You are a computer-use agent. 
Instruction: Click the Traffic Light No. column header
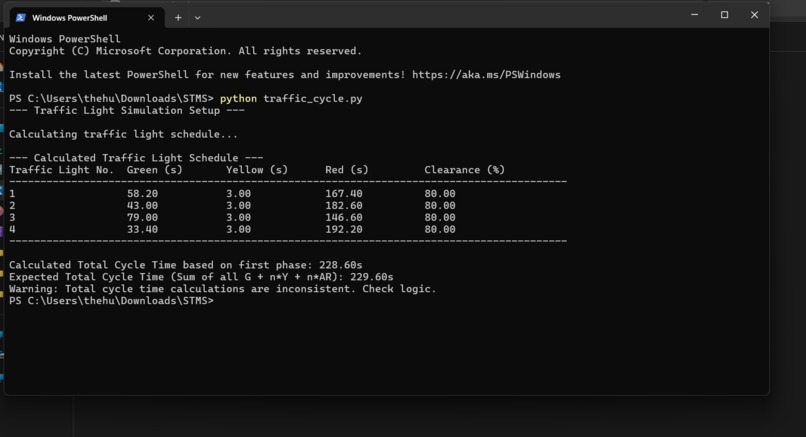point(62,170)
